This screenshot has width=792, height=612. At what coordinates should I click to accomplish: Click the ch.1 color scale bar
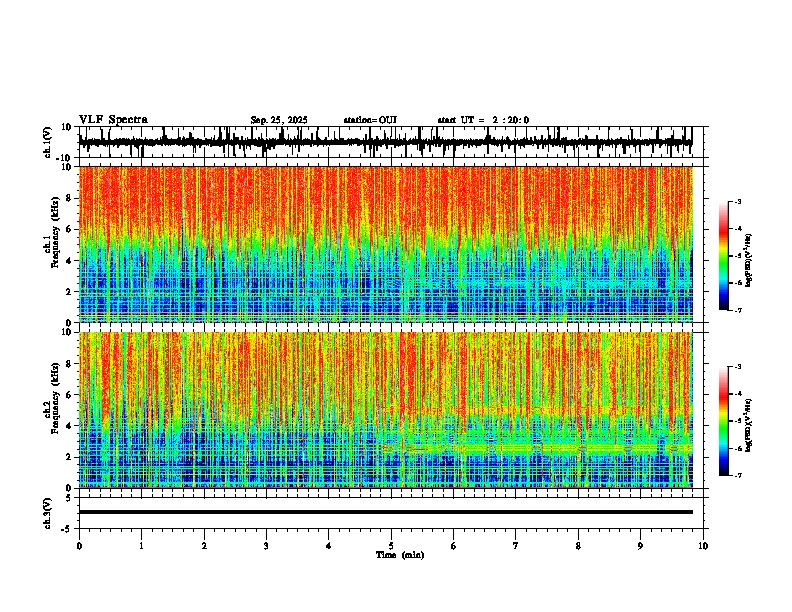click(x=723, y=256)
